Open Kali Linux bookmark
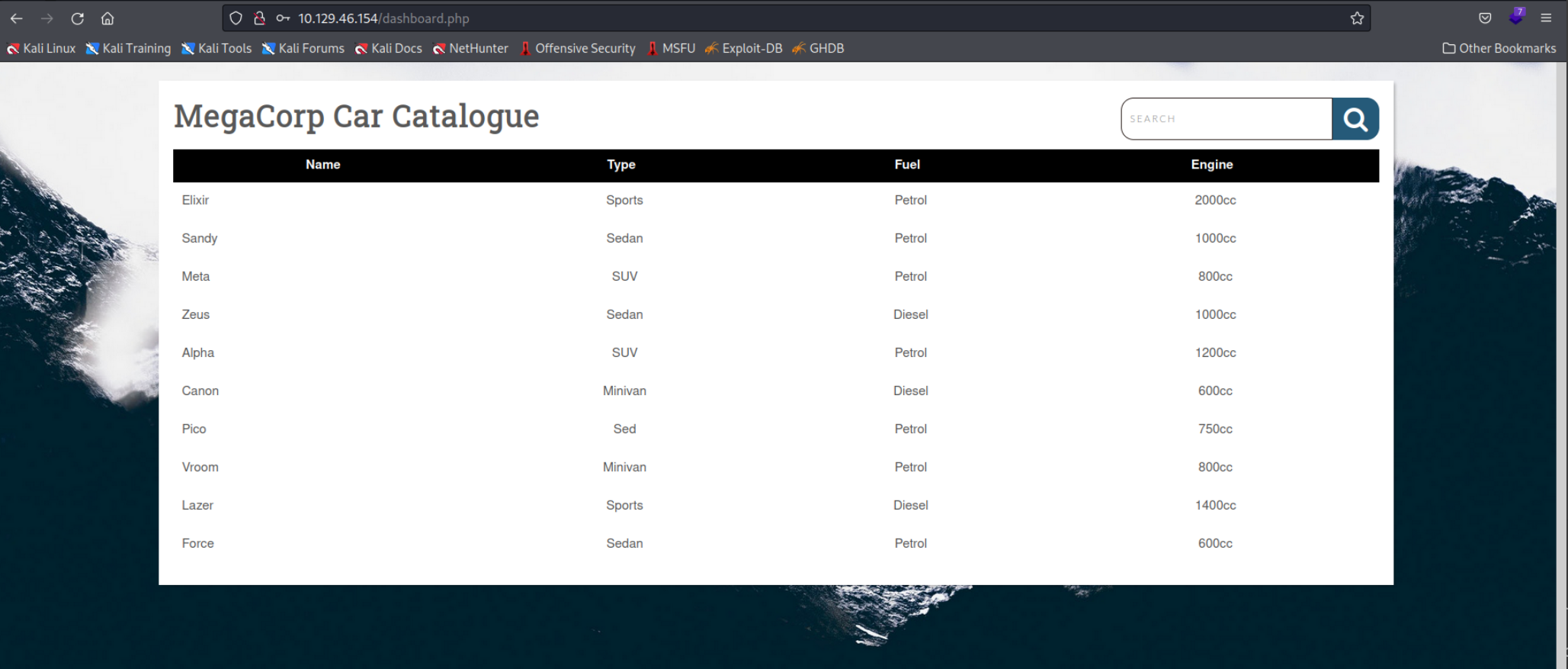This screenshot has height=669, width=1568. pyautogui.click(x=41, y=48)
